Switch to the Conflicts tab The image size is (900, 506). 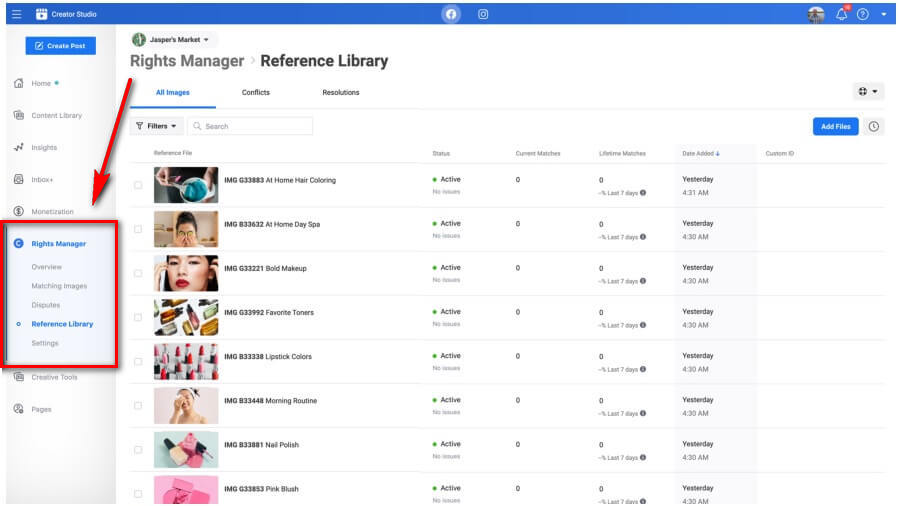coord(255,93)
